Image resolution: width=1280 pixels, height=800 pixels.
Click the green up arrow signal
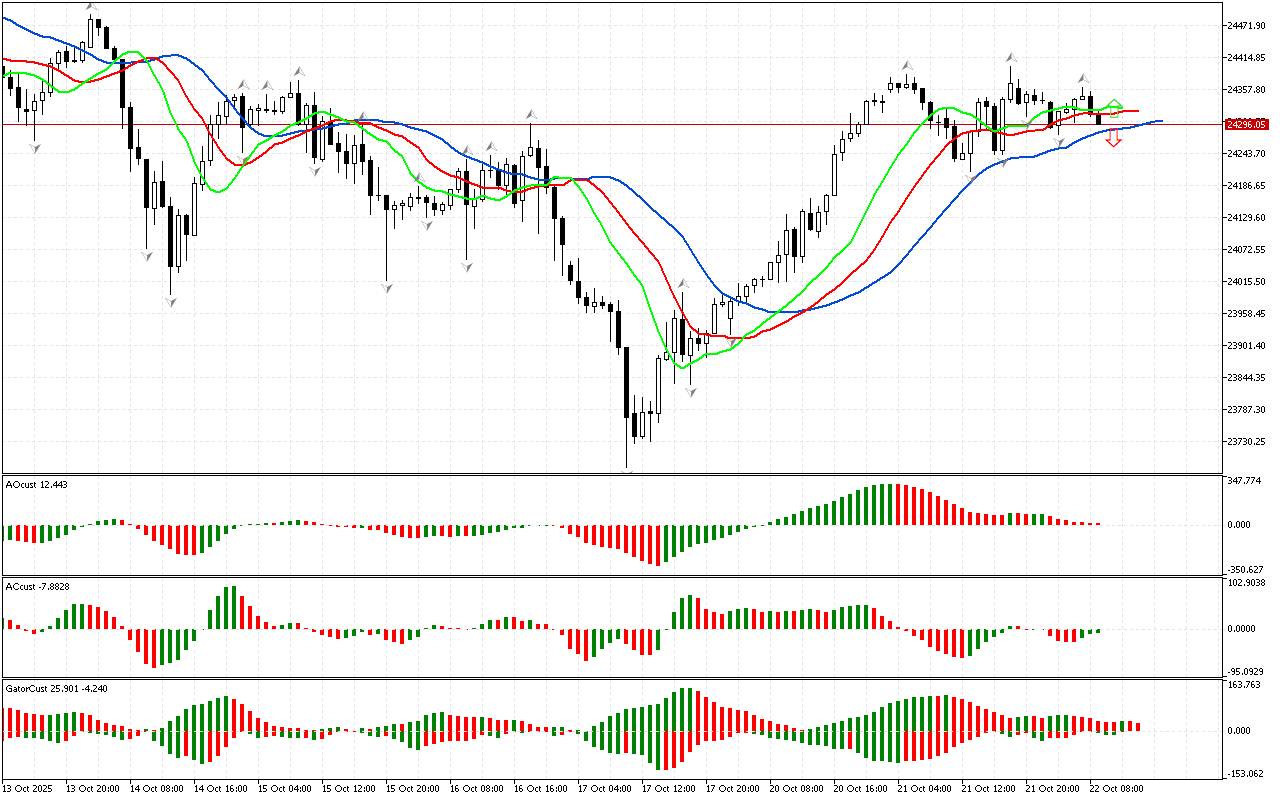click(x=1115, y=105)
